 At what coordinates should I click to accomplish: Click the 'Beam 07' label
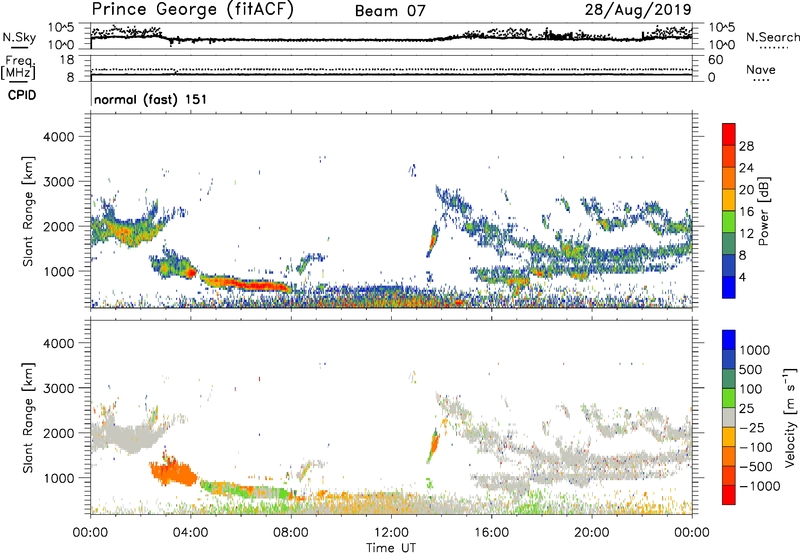[x=390, y=11]
